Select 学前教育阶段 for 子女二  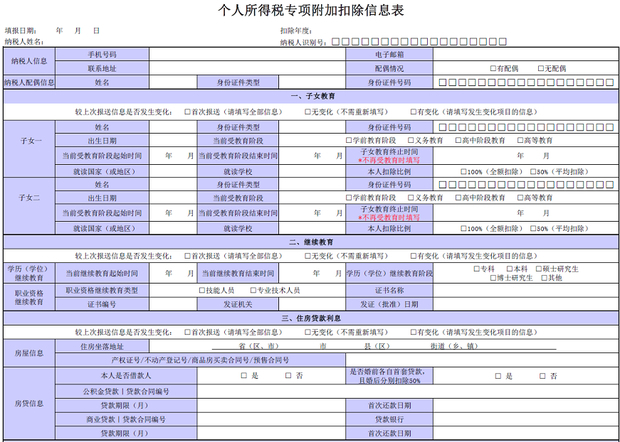[x=349, y=197]
